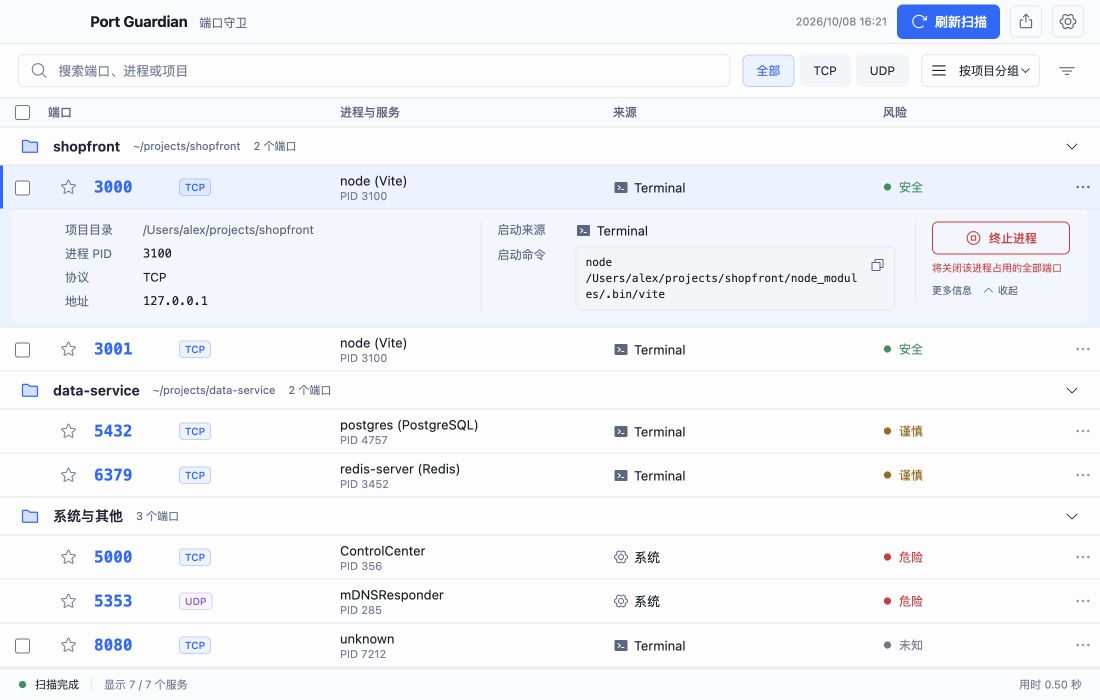Click the 谨慎 label on port 6379
Screen dimensions: 1100x700
tap(911, 476)
